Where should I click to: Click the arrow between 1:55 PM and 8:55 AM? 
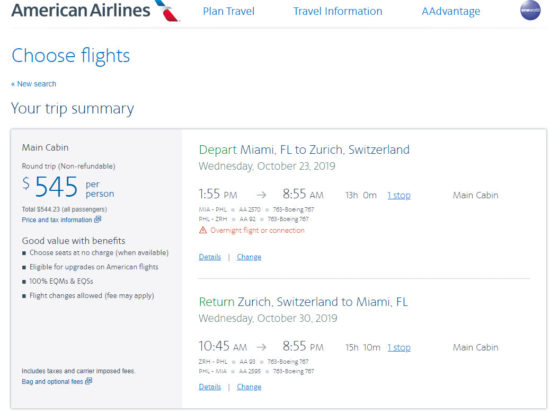click(261, 195)
